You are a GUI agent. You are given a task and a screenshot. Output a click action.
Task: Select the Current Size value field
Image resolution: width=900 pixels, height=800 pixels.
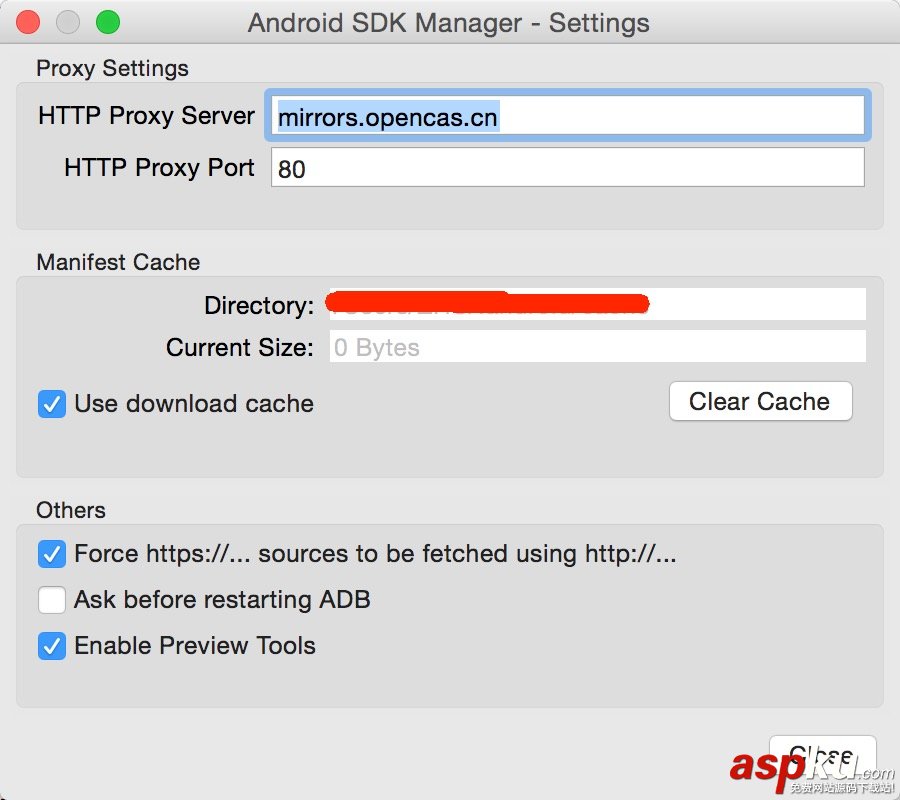click(597, 347)
